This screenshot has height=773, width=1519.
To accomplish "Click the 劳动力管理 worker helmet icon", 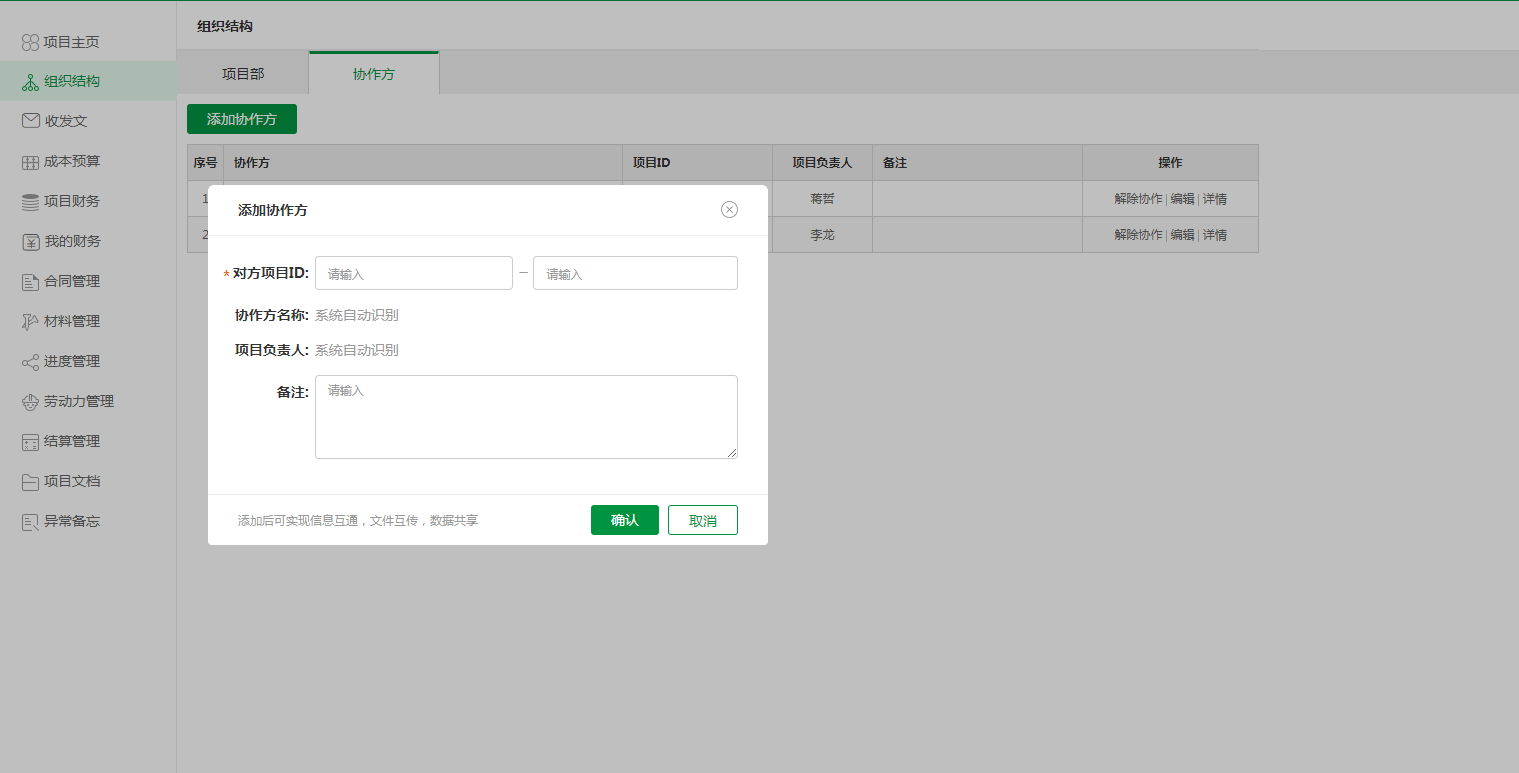I will pyautogui.click(x=30, y=402).
